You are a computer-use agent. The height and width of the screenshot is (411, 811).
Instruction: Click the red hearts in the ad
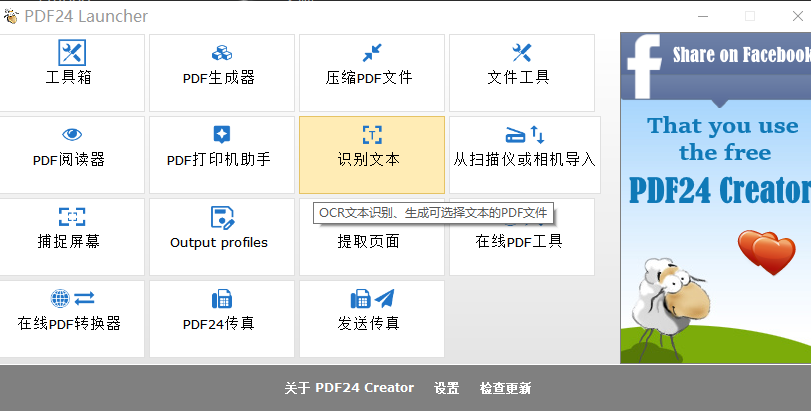point(767,252)
